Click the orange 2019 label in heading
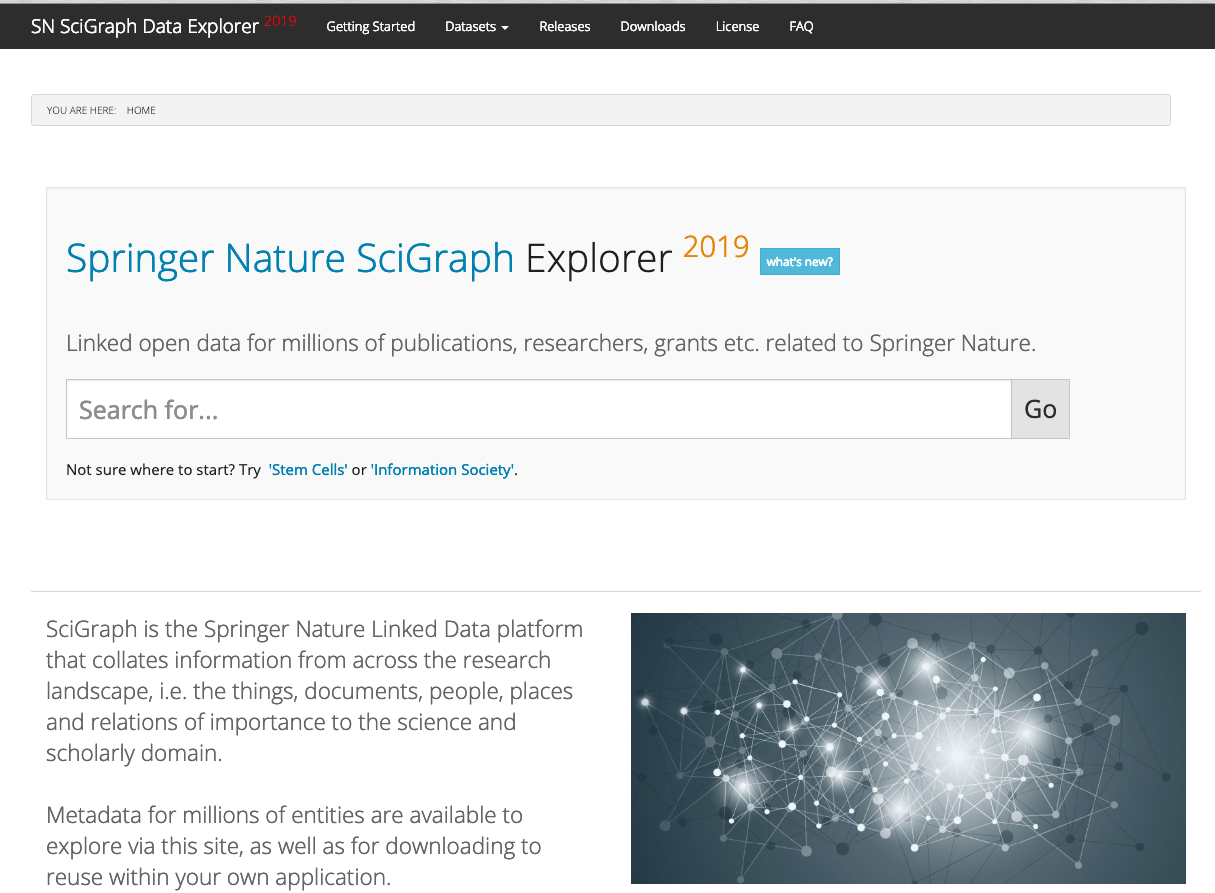The image size is (1215, 893). pos(716,246)
